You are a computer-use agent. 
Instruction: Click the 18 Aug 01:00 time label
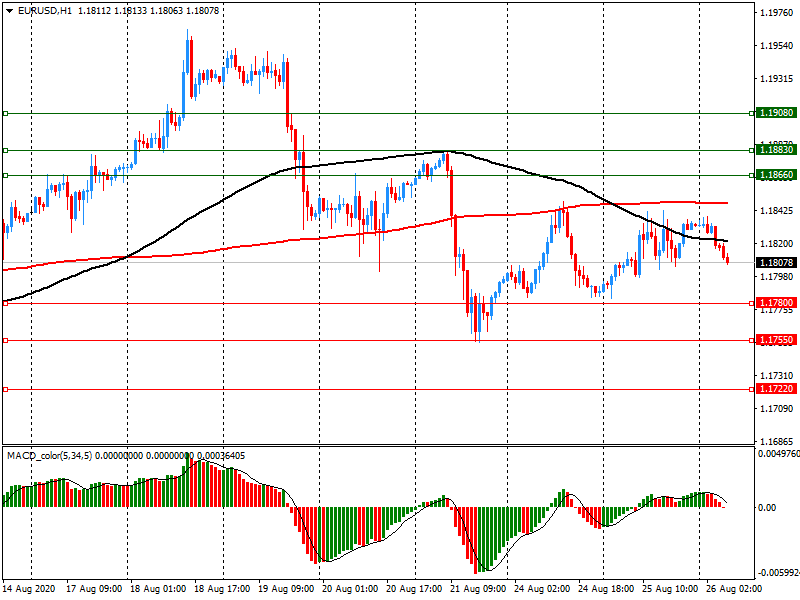tap(158, 589)
